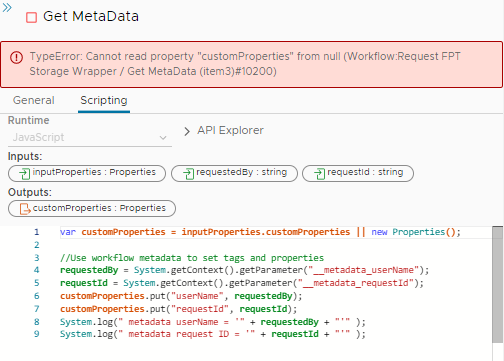The image size is (504, 361).
Task: Click the comment on code line 3
Action: [192, 258]
